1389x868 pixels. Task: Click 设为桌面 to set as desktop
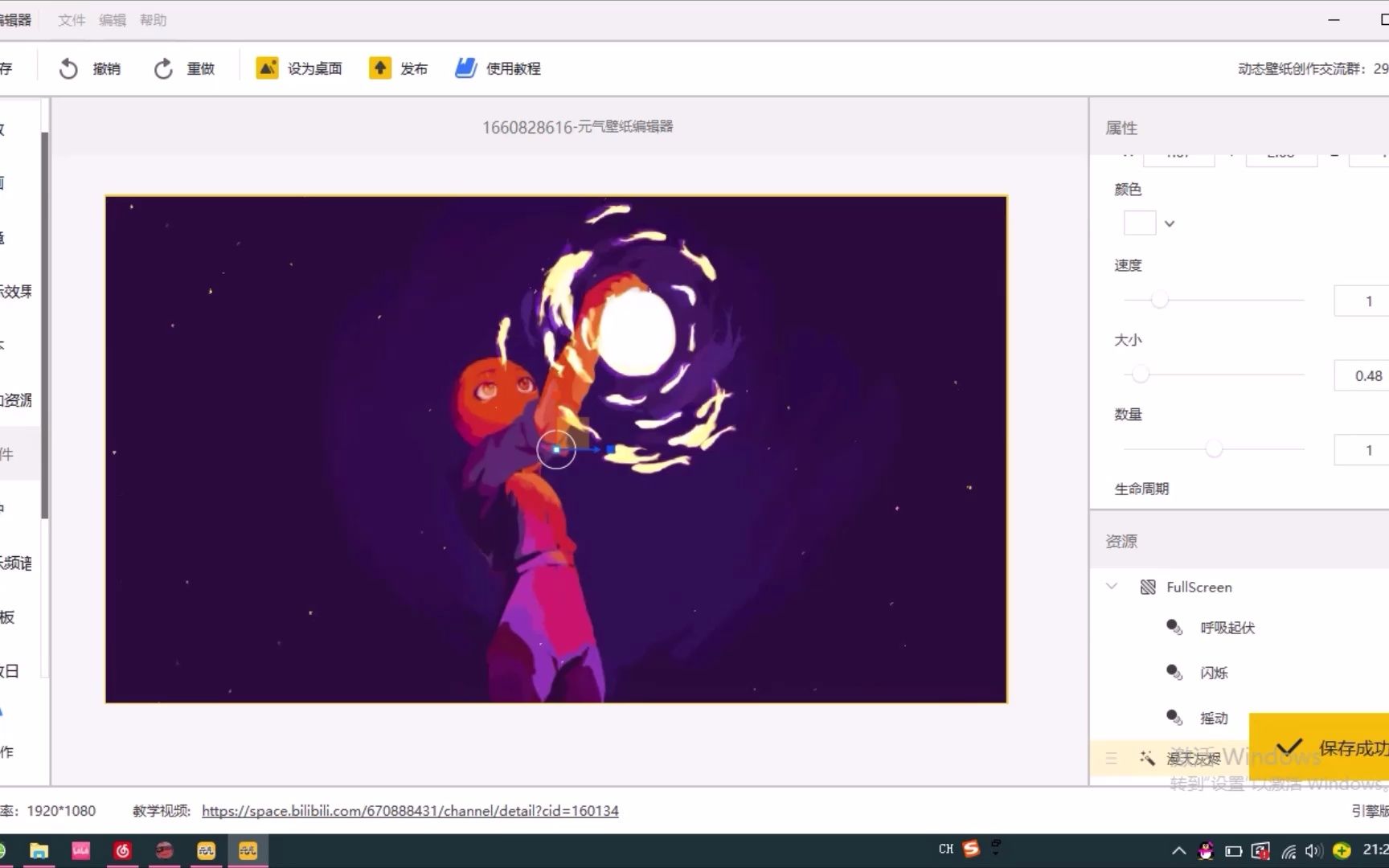(x=314, y=69)
